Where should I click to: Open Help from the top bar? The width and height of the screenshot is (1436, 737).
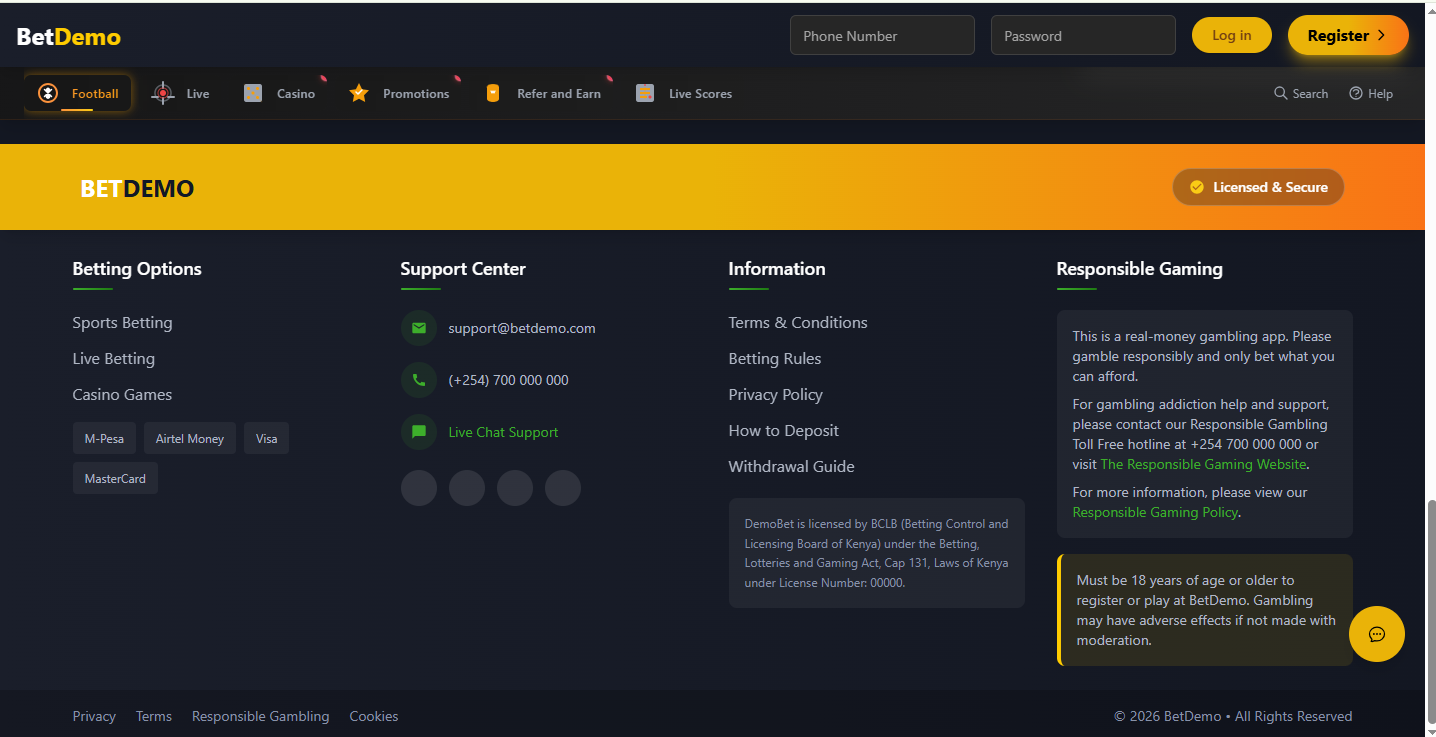[1370, 93]
